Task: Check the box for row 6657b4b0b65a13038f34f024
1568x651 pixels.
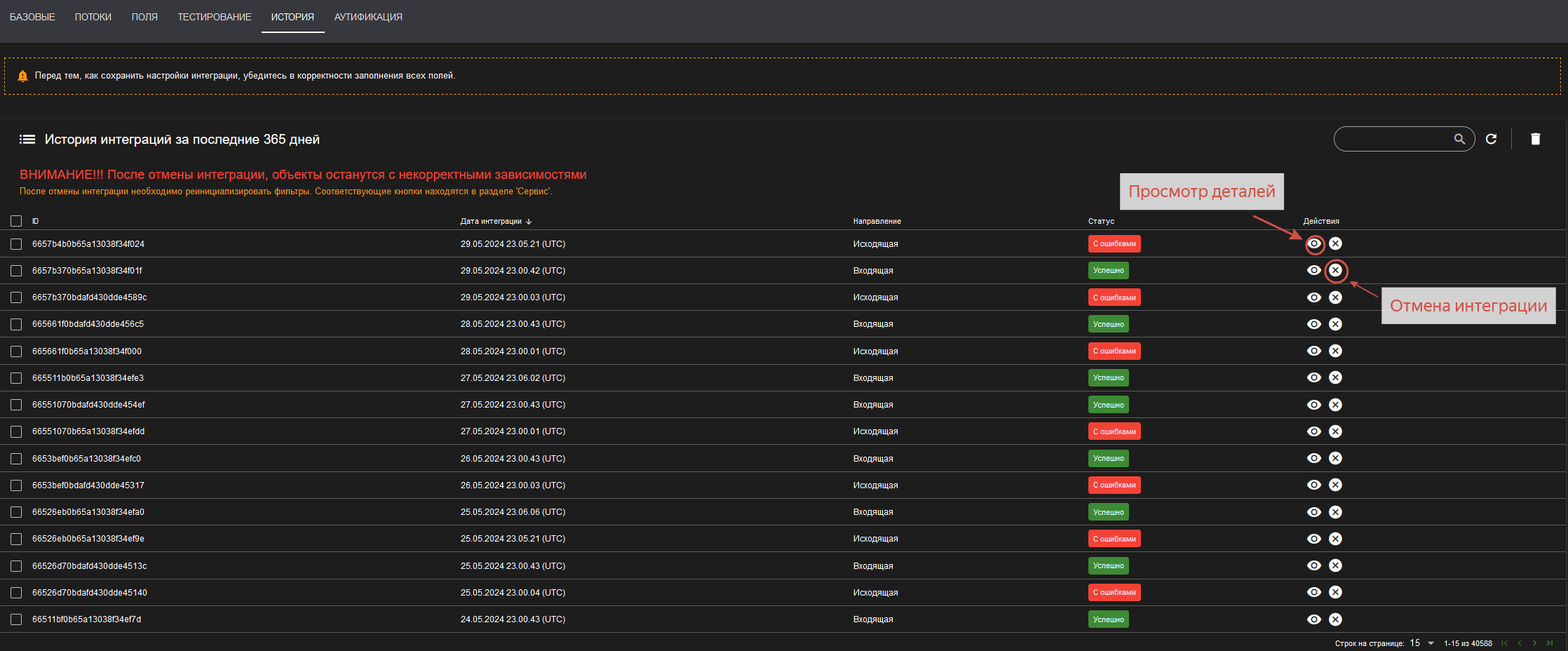Action: [x=16, y=244]
